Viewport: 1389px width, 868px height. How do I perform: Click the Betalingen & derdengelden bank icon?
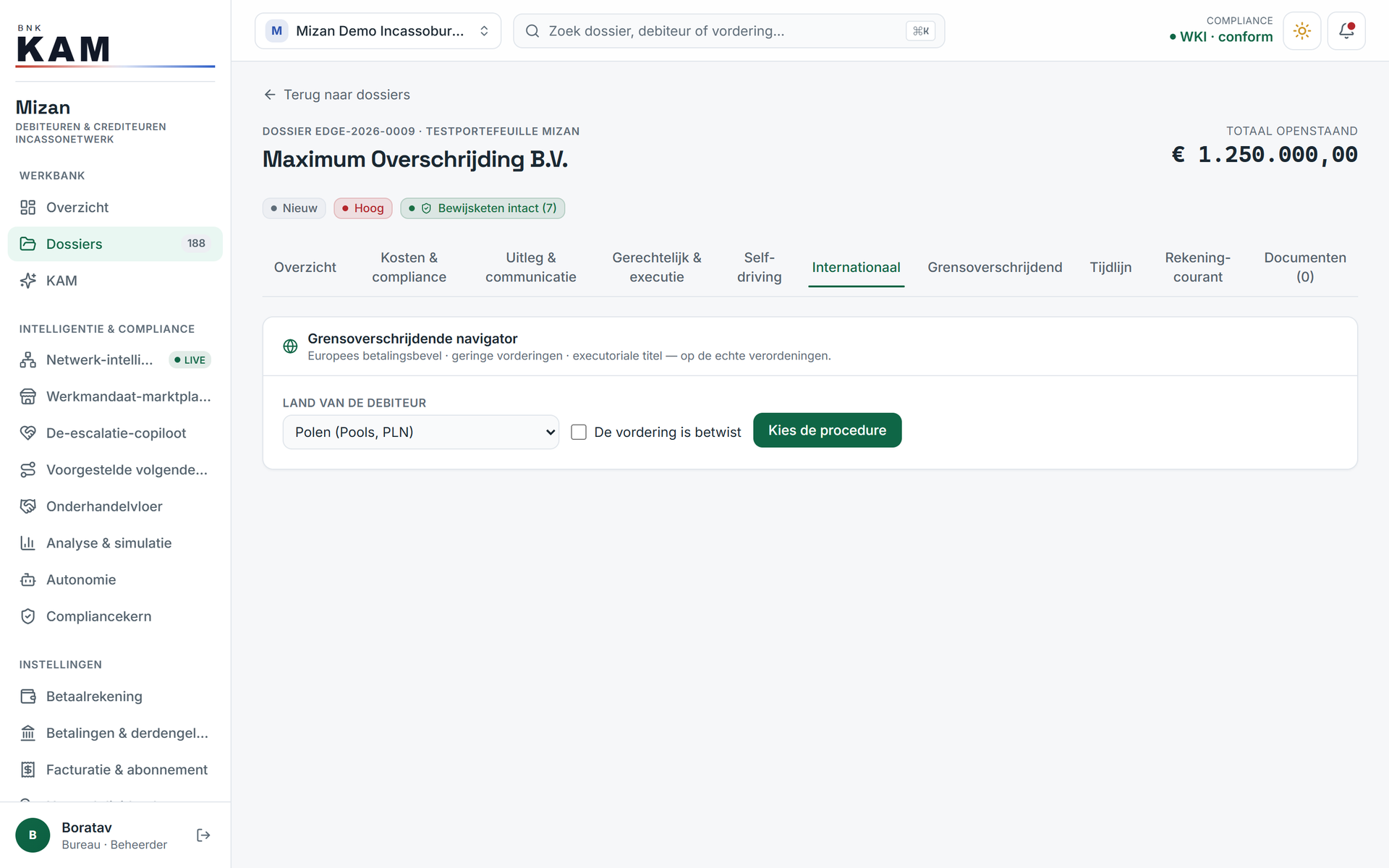[x=27, y=733]
